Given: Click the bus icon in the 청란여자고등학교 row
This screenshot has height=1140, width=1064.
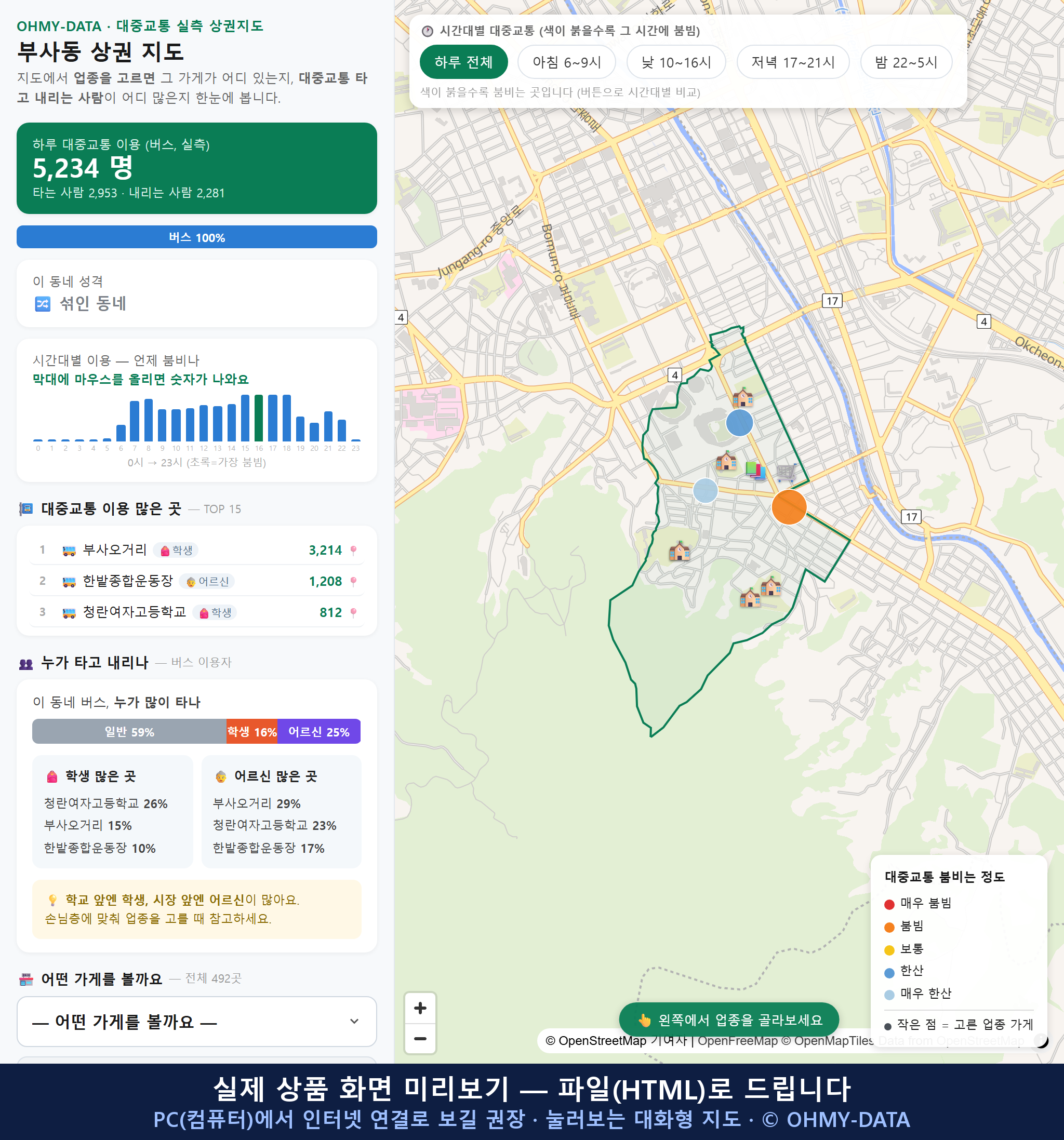Looking at the screenshot, I should (69, 613).
